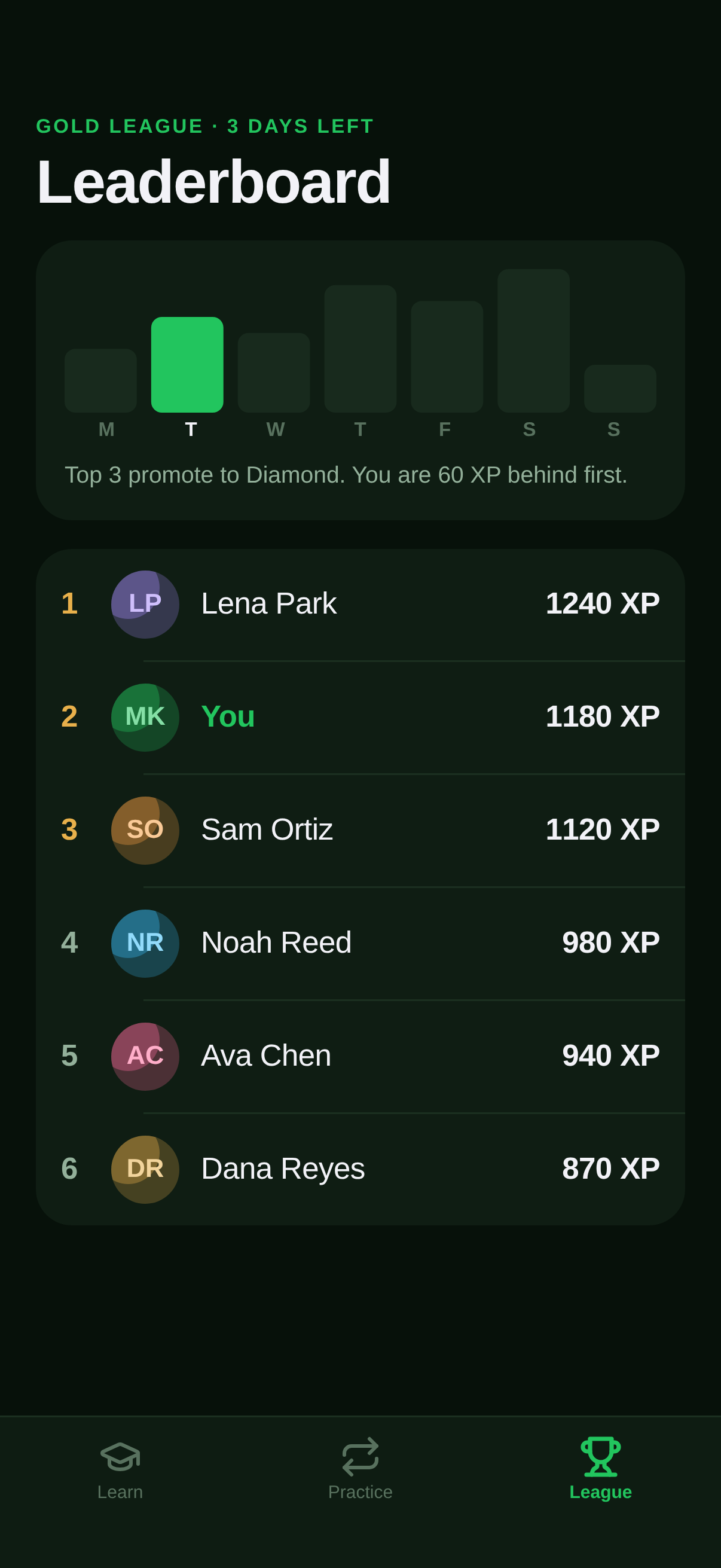Screen dimensions: 721x1568
Task: Tap the Gold League days left header
Action: click(x=205, y=126)
